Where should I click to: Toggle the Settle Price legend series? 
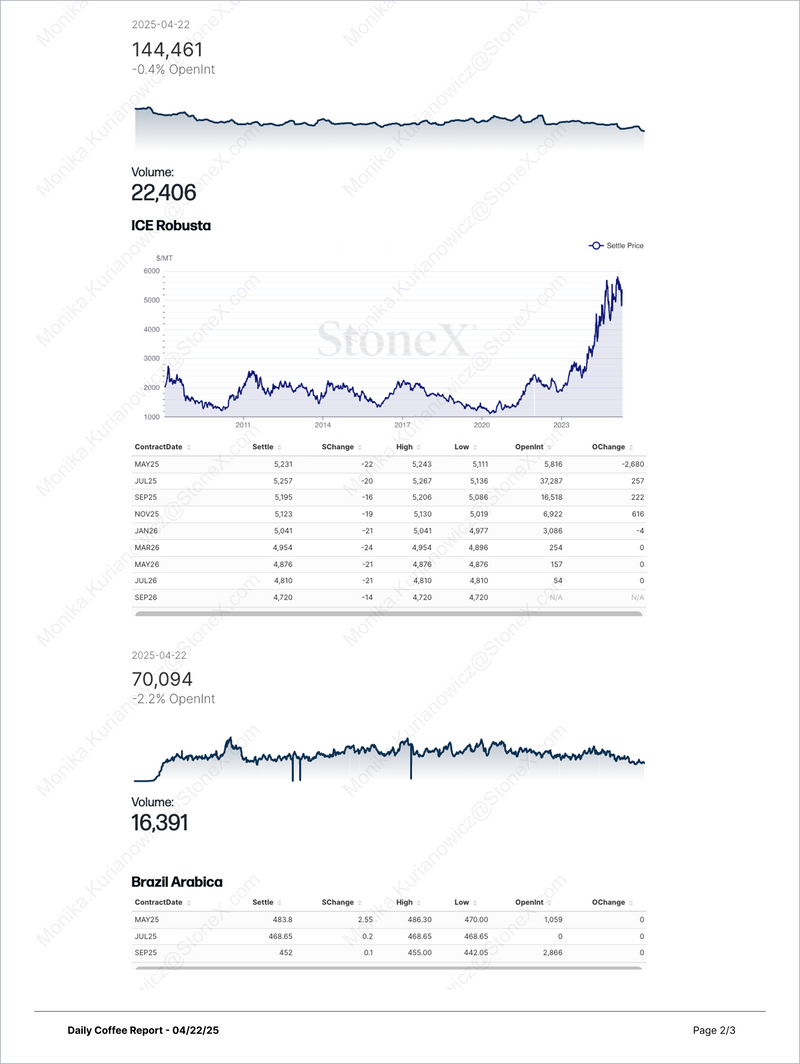[615, 245]
